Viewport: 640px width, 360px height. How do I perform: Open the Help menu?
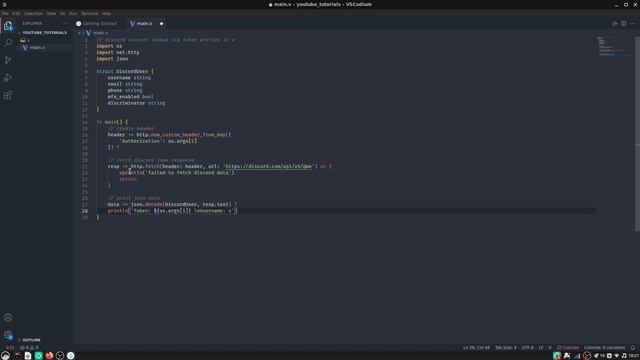tap(106, 13)
